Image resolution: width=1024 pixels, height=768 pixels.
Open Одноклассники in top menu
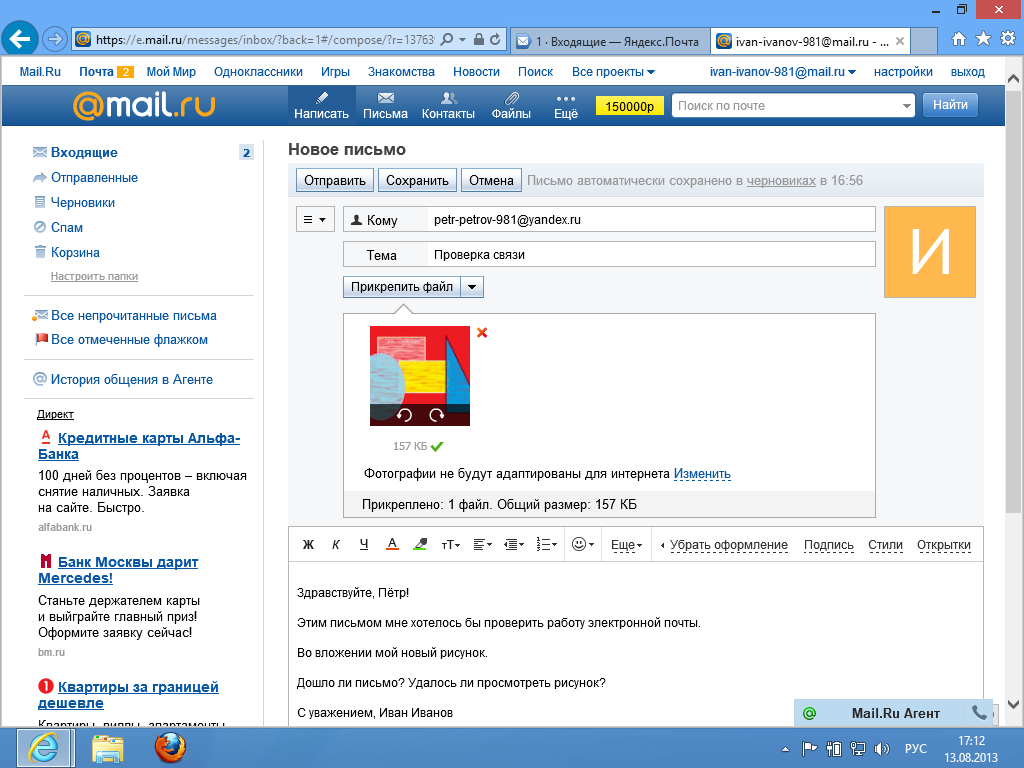click(x=258, y=72)
